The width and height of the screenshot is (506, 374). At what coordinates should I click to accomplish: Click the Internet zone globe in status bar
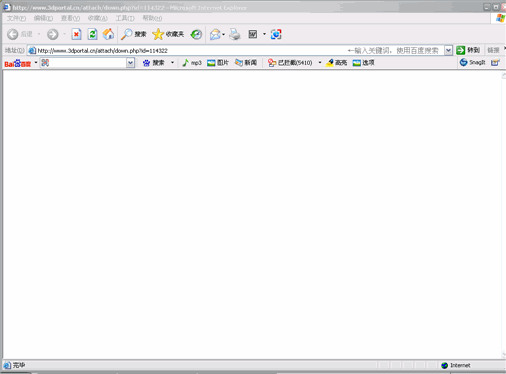444,365
